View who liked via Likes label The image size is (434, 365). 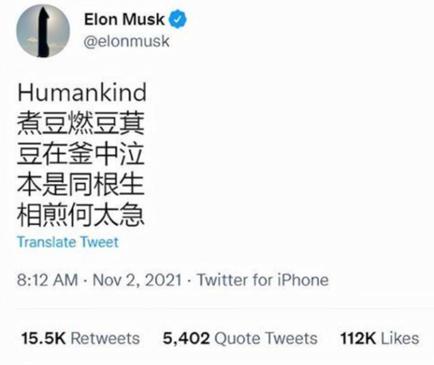pyautogui.click(x=400, y=338)
